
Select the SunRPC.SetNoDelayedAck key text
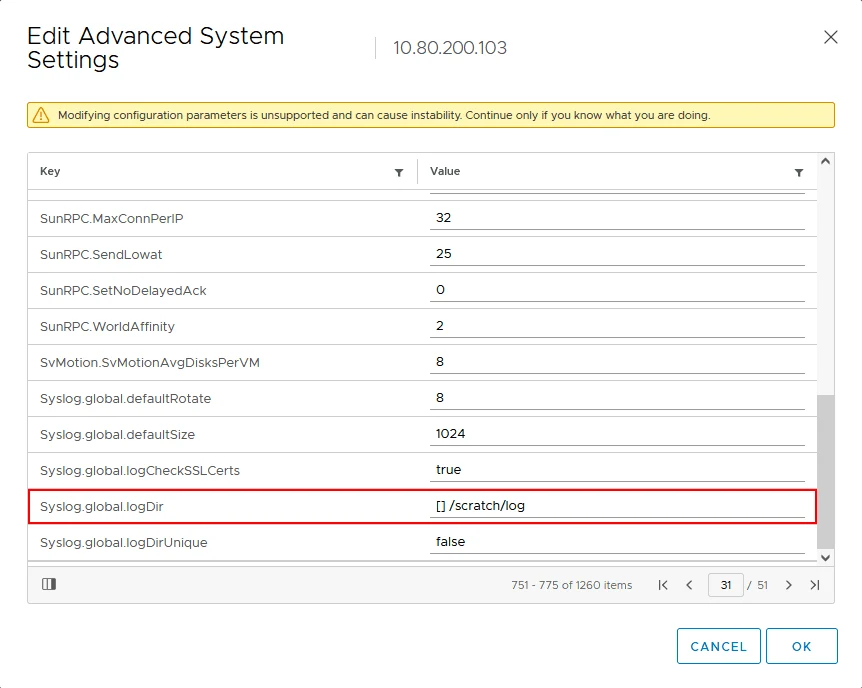point(123,291)
